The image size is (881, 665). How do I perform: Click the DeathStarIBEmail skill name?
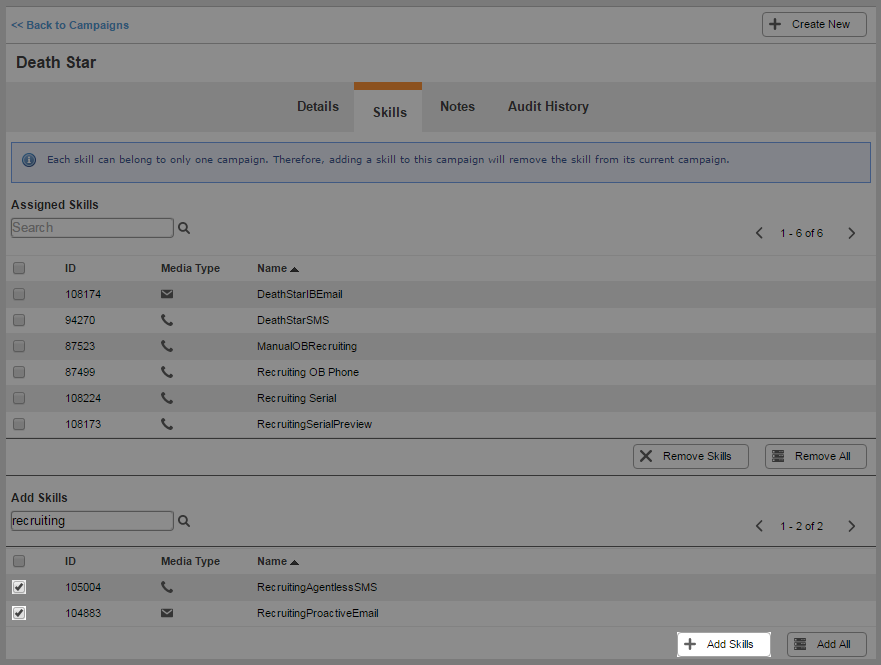(x=300, y=294)
